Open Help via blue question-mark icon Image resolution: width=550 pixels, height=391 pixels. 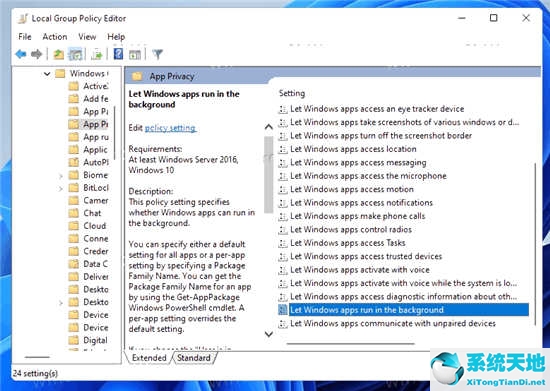click(x=119, y=54)
